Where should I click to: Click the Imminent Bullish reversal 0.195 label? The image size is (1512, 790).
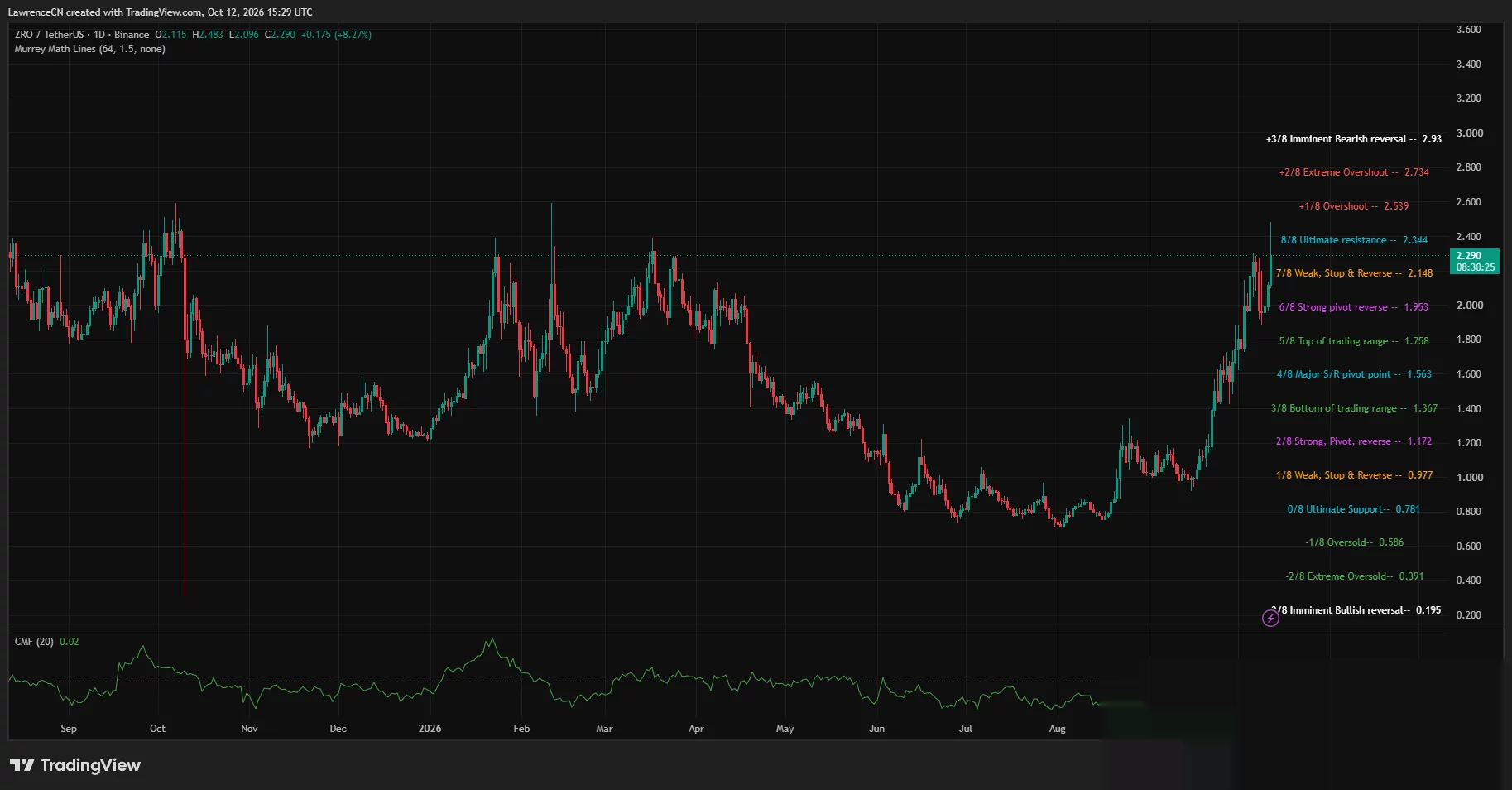tap(1357, 610)
